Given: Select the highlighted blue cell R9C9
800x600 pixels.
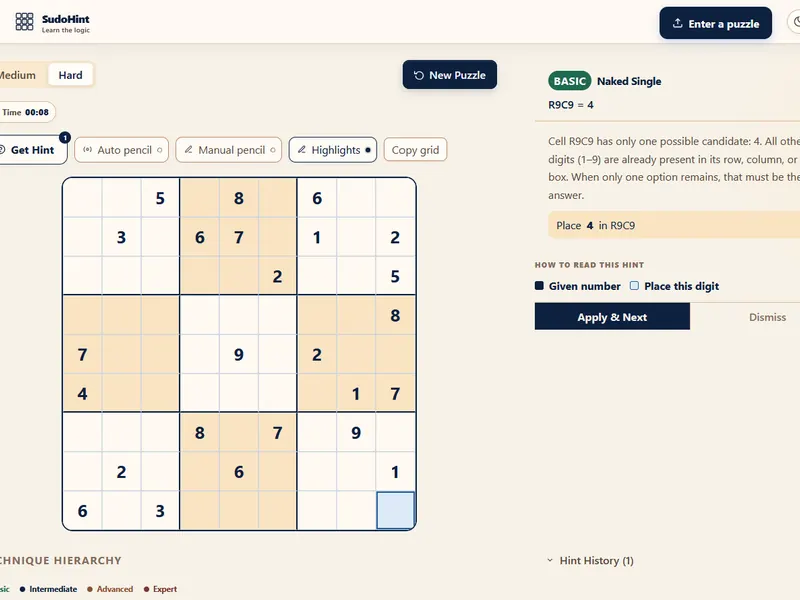Looking at the screenshot, I should tap(395, 510).
